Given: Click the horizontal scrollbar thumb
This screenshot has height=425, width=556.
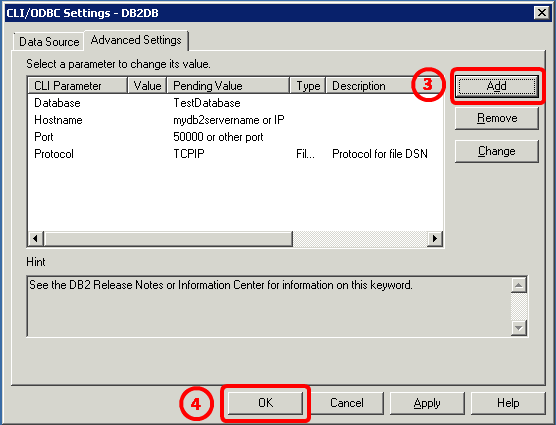Looking at the screenshot, I should (168, 239).
